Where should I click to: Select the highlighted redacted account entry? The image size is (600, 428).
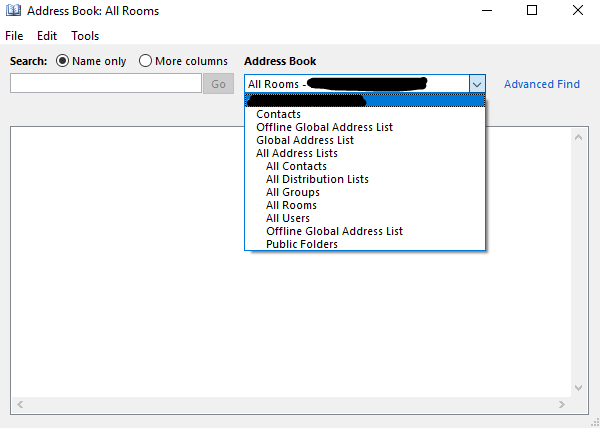pos(365,101)
